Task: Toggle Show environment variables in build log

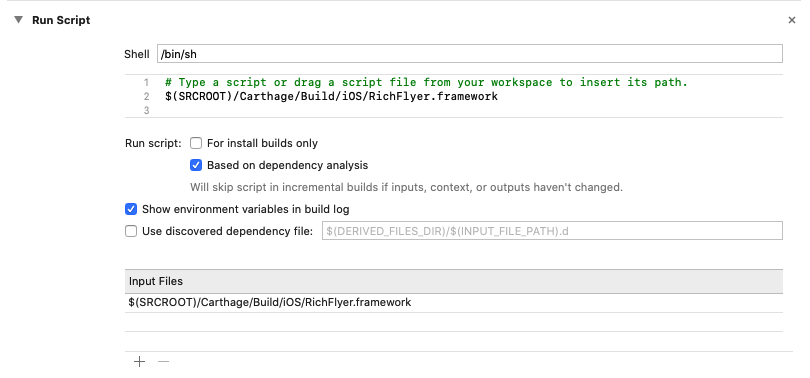Action: (131, 209)
